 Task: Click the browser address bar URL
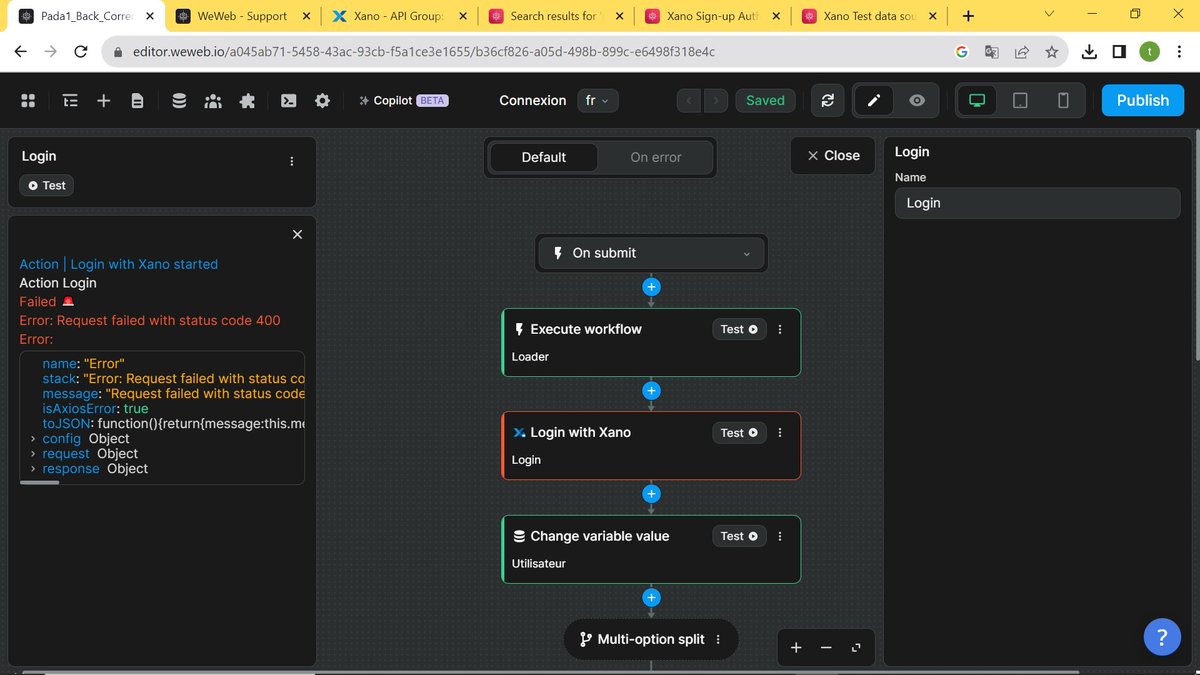tap(423, 52)
